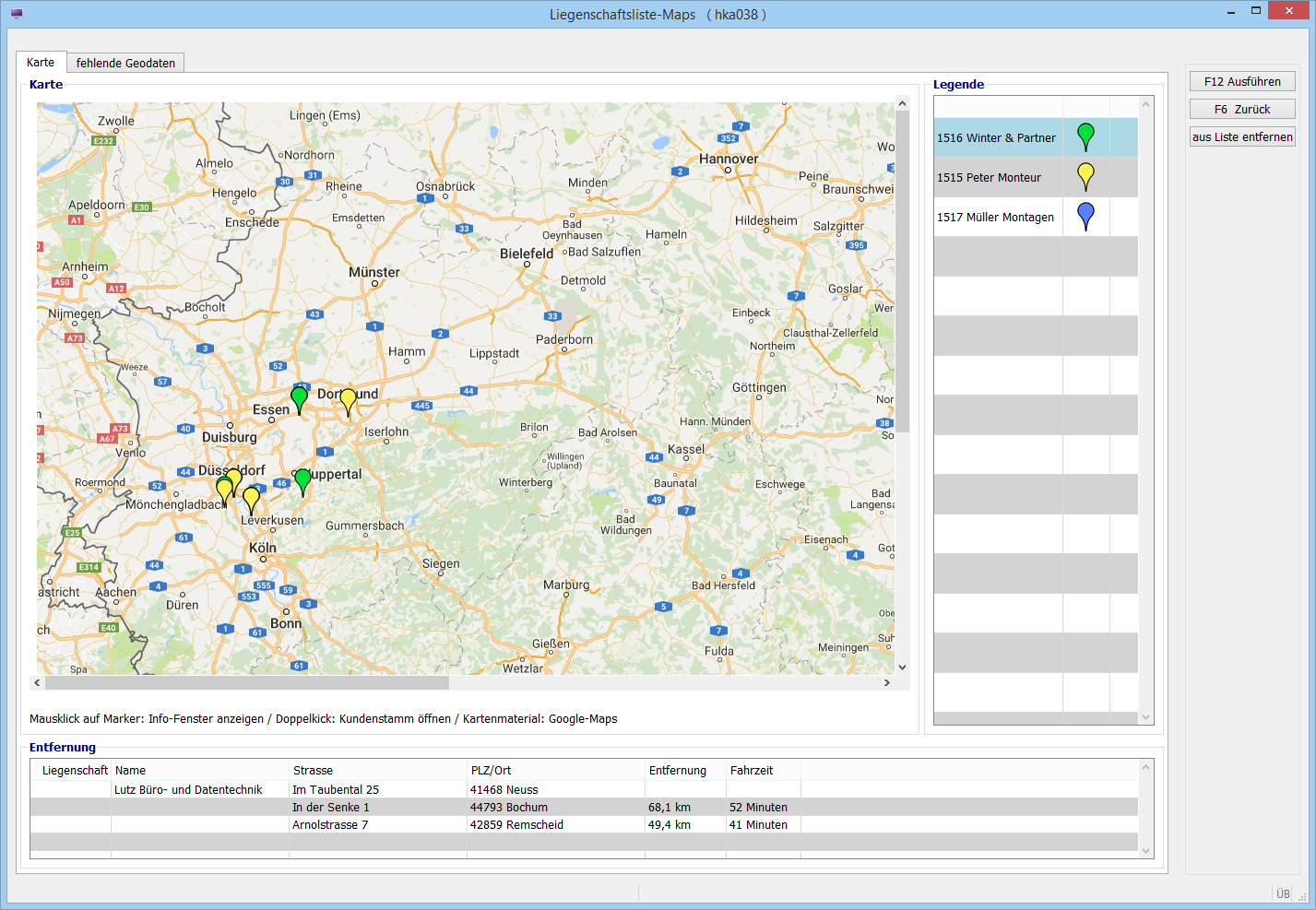
Task: Click the aus Liste entfernen button
Action: 1241,136
